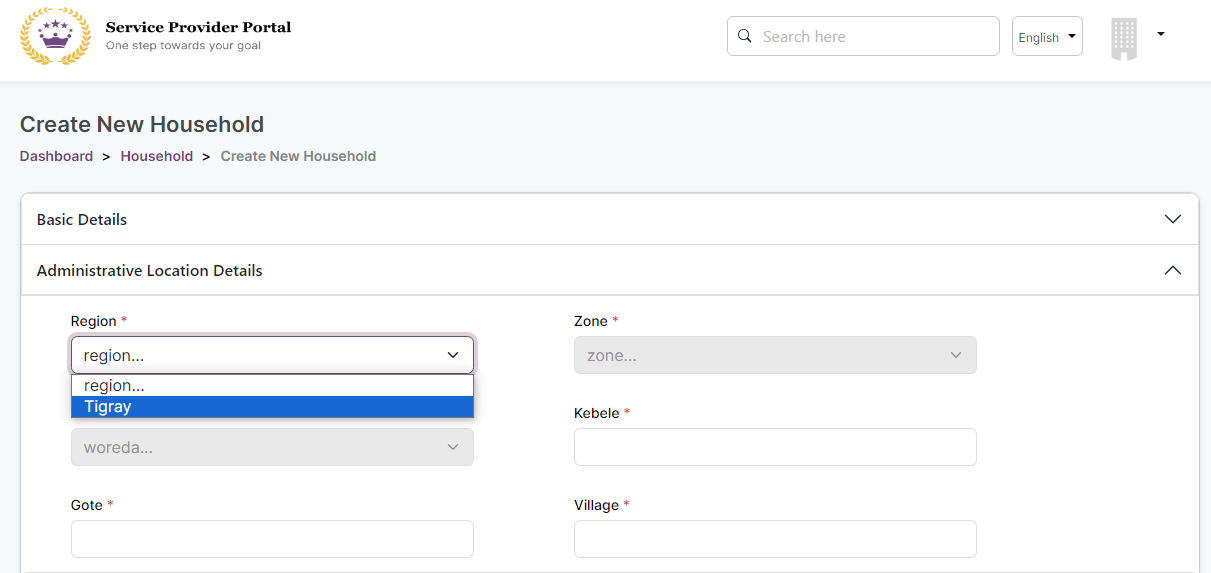The image size is (1211, 573).
Task: Expand Basic Details with its chevron
Action: (x=1173, y=219)
